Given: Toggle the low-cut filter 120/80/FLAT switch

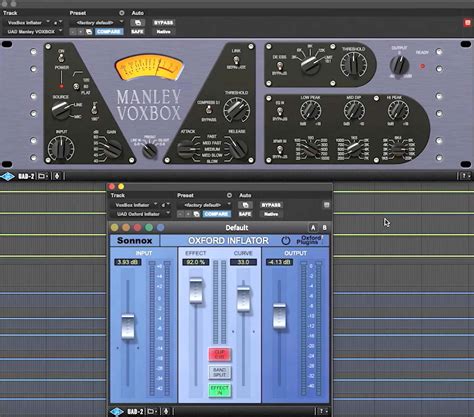Looking at the screenshot, I should pyautogui.click(x=76, y=87).
